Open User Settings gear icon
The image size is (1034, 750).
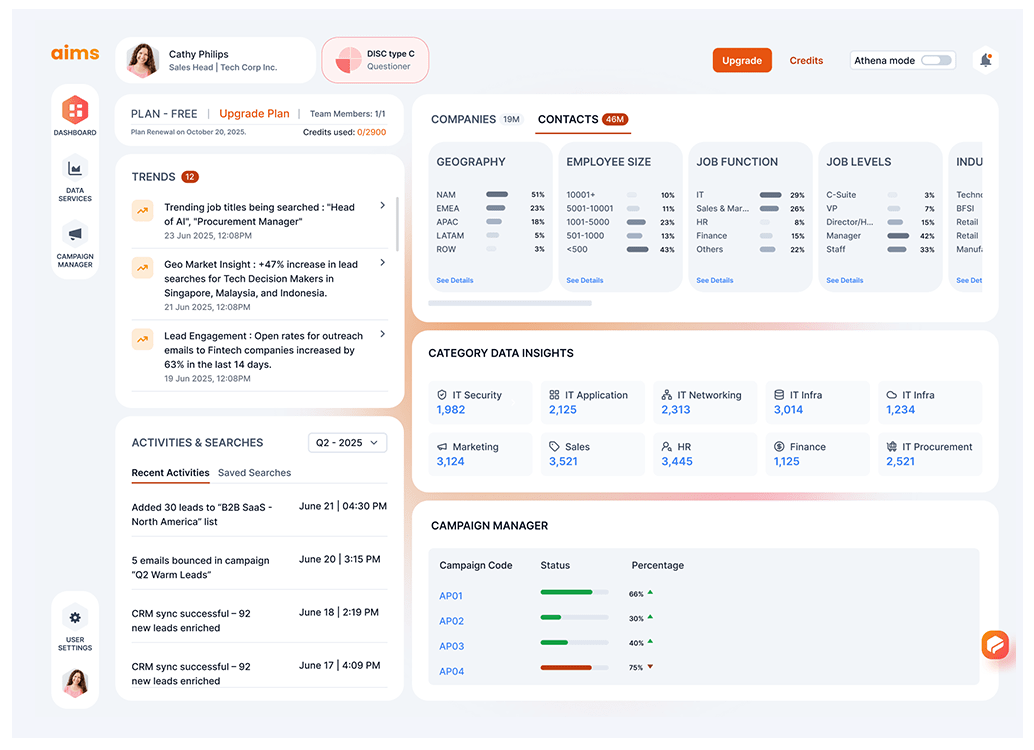click(75, 617)
